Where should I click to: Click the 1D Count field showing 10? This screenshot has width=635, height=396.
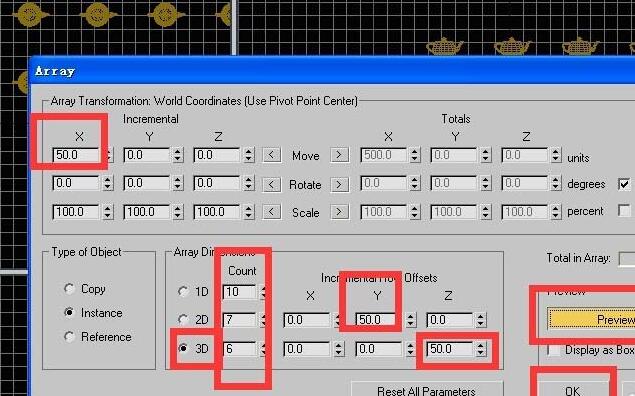pos(240,292)
